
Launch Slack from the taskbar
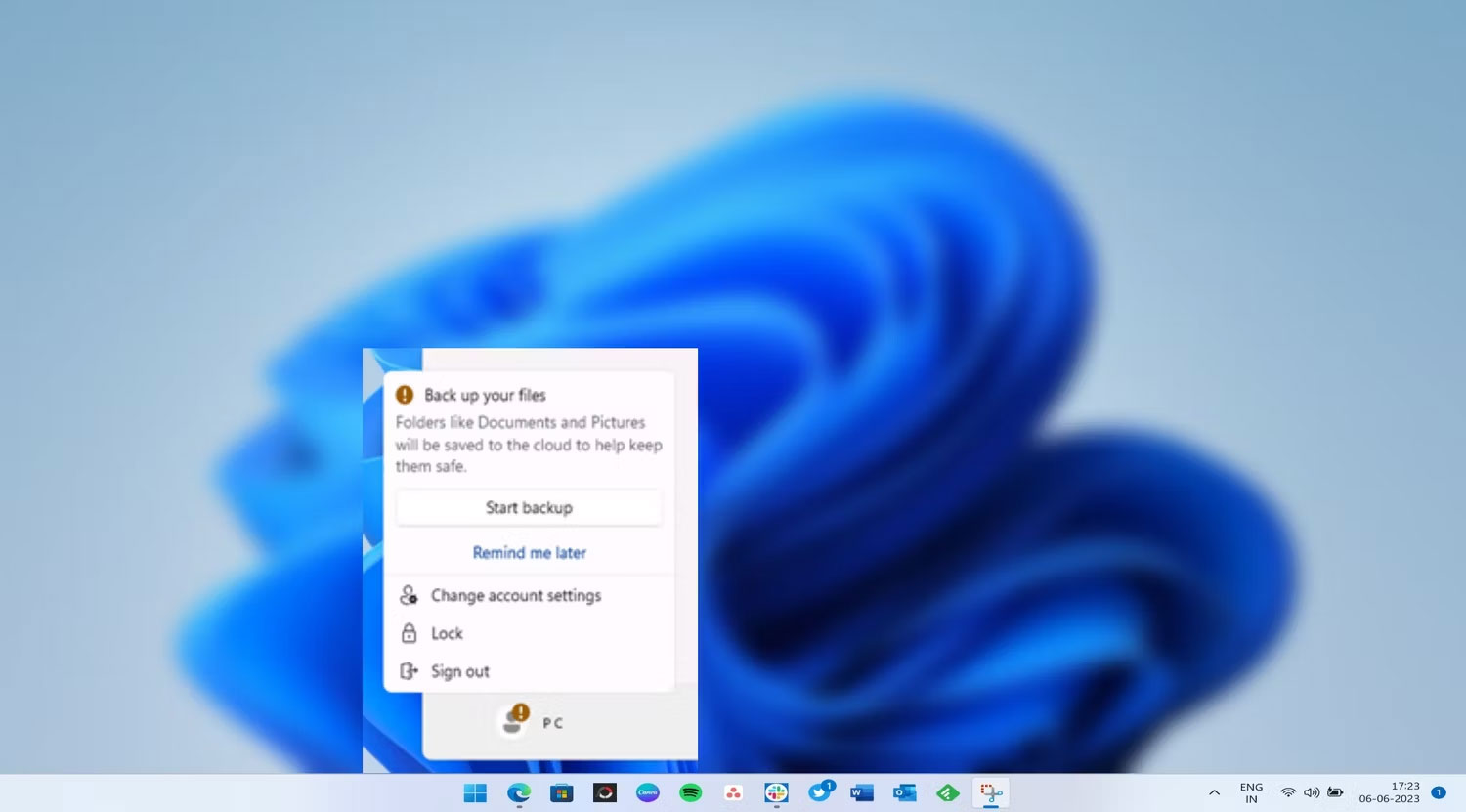(x=776, y=792)
